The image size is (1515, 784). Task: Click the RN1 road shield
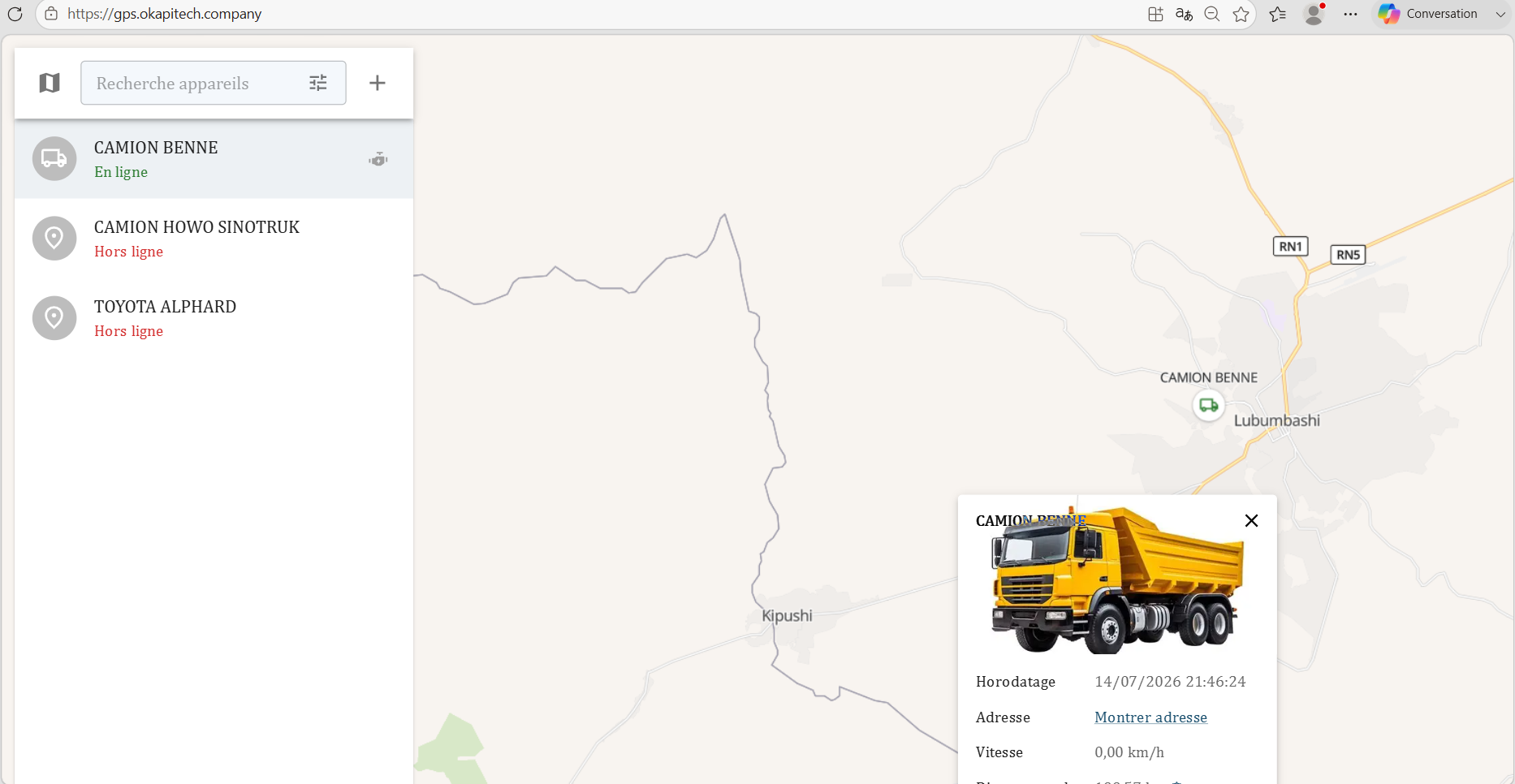click(1290, 247)
